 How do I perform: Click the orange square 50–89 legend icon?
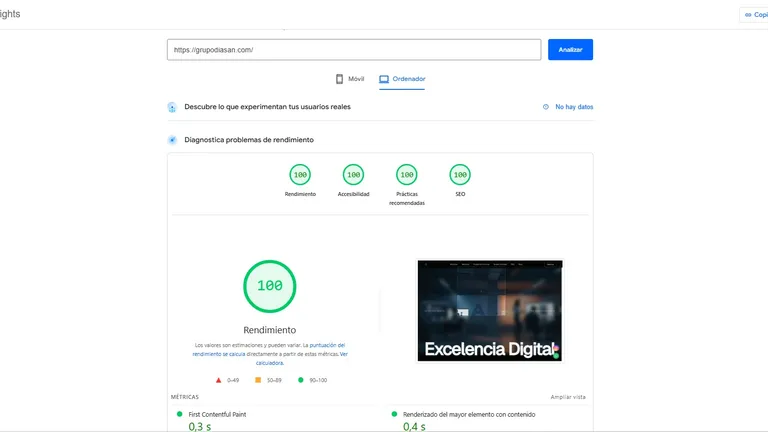coord(258,380)
